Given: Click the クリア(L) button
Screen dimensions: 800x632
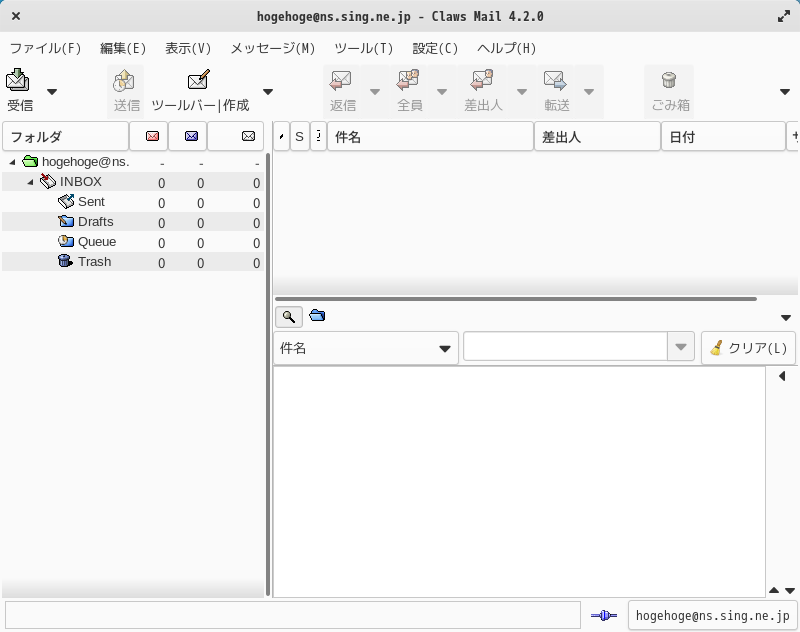Looking at the screenshot, I should [x=748, y=348].
